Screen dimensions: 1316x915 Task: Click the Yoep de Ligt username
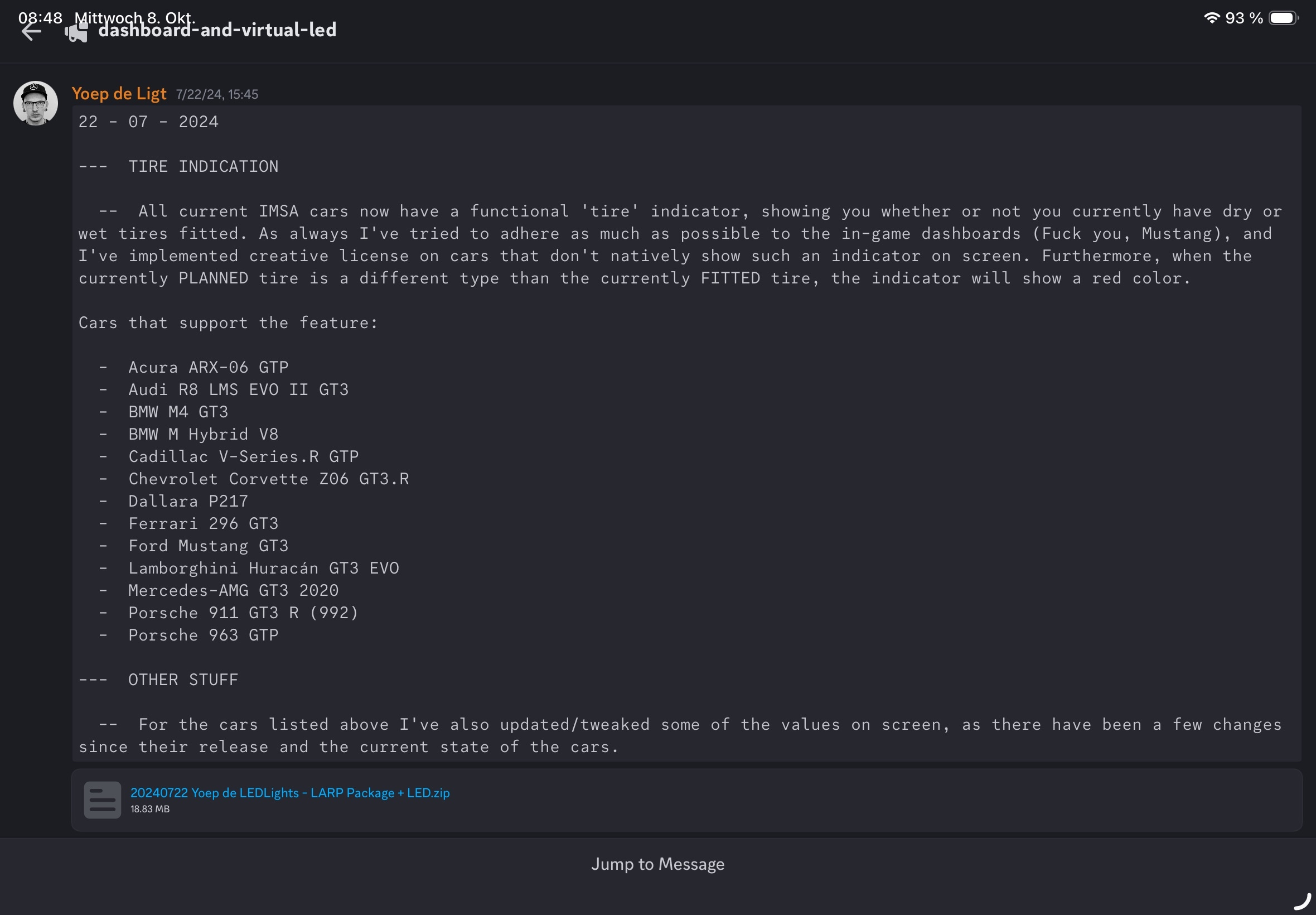tap(119, 93)
